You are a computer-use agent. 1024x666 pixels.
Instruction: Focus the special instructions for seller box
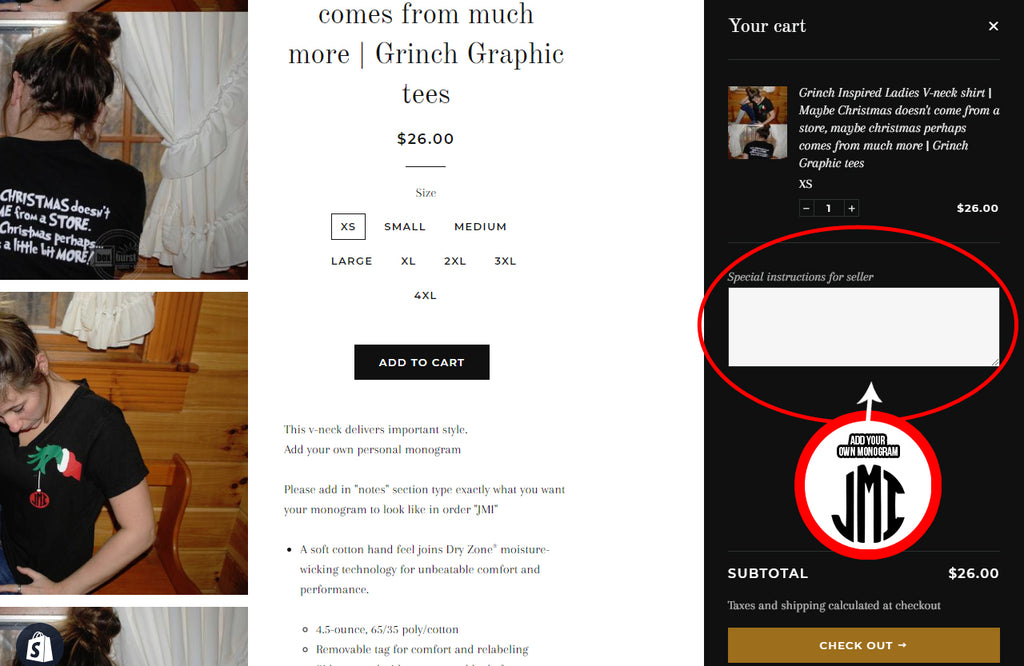863,326
